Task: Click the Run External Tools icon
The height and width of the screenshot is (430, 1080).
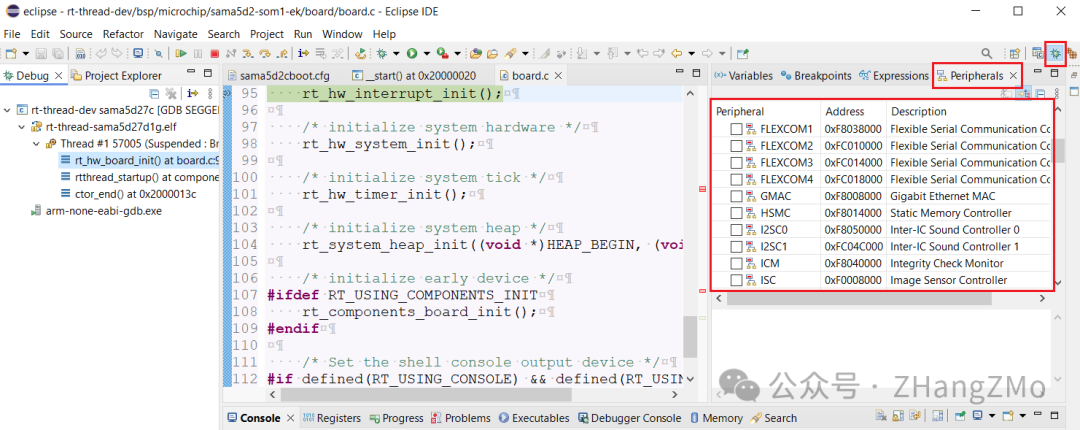Action: 442,53
